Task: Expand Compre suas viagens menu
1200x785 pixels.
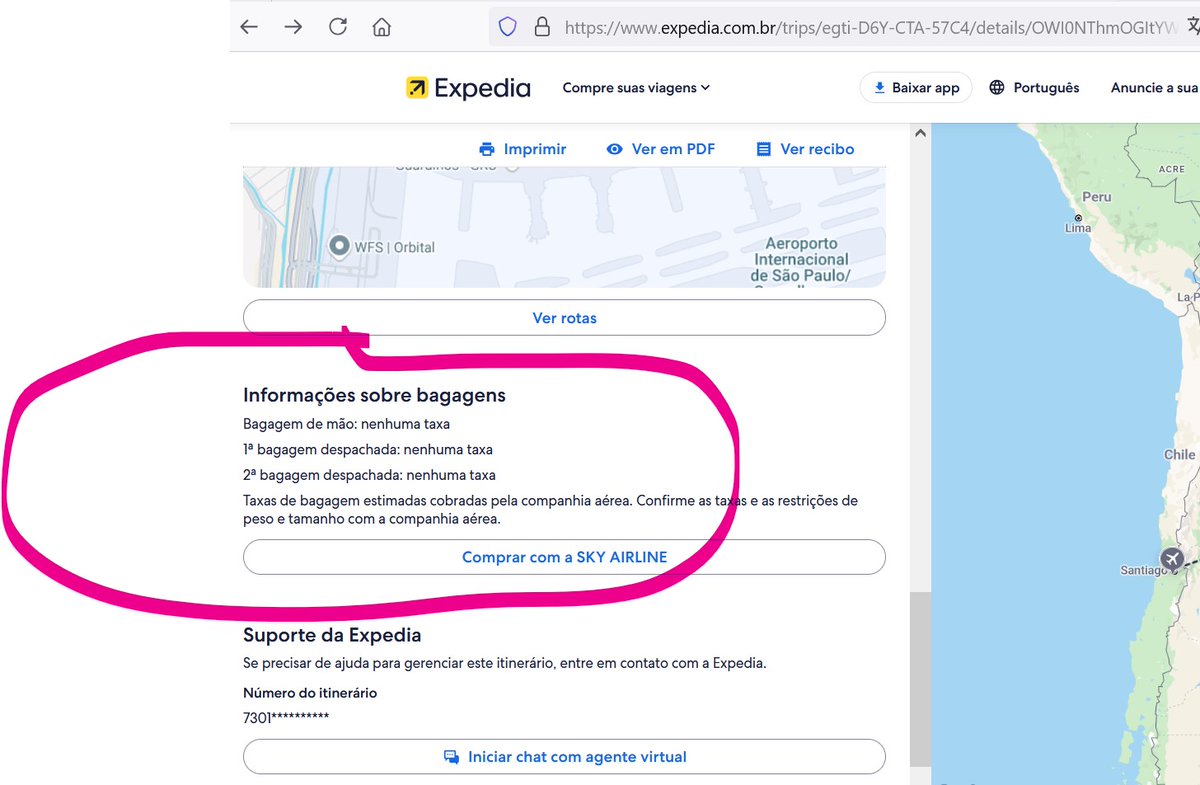Action: point(636,88)
